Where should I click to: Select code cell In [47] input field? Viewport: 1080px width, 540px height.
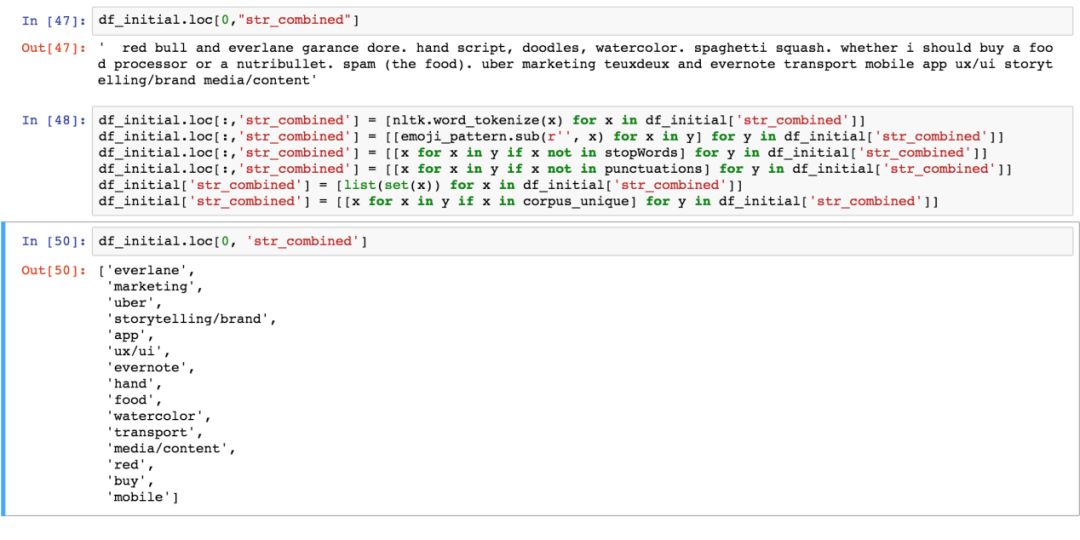582,21
